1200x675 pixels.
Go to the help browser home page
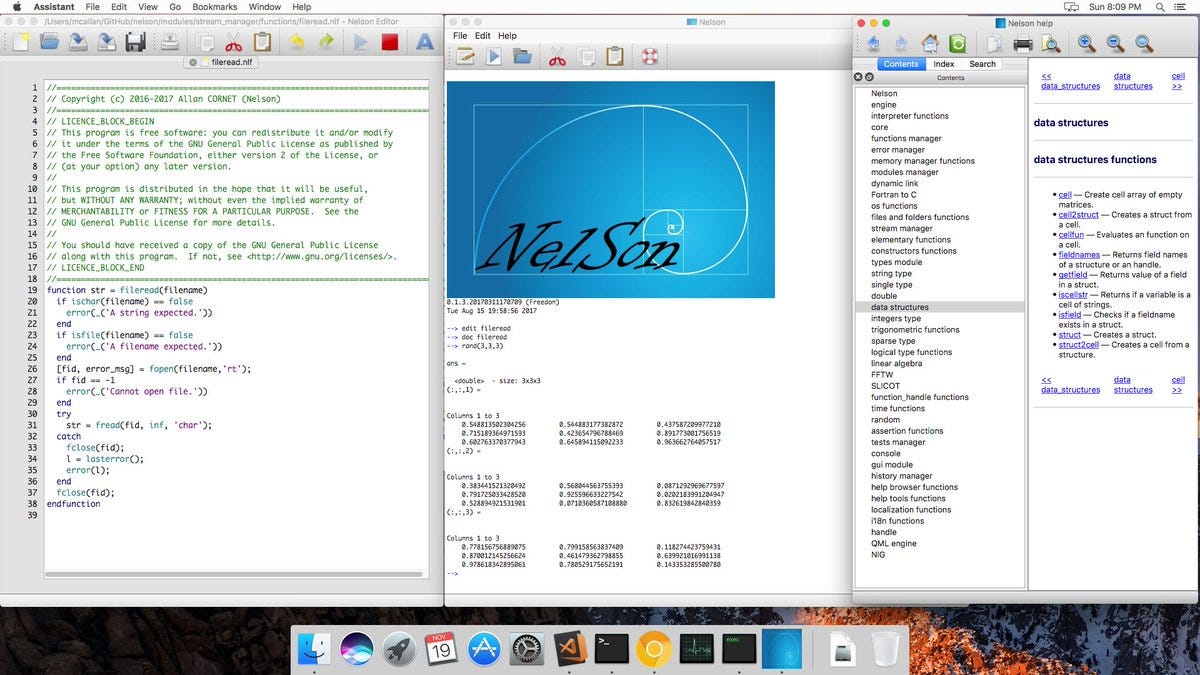click(931, 43)
